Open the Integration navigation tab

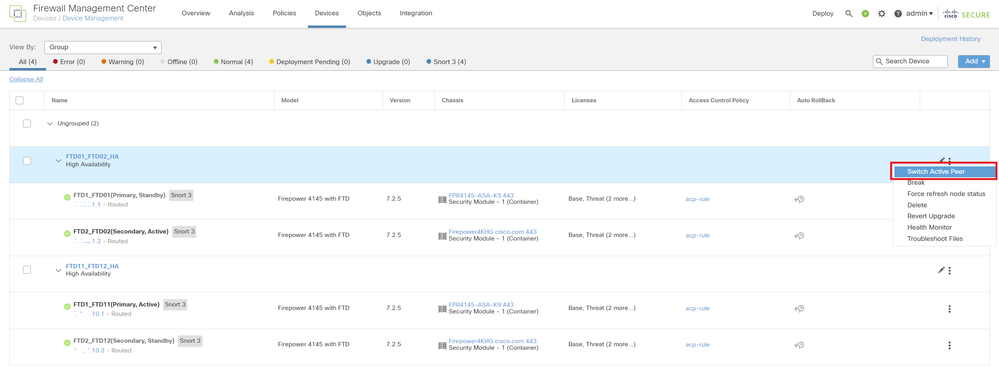[415, 13]
